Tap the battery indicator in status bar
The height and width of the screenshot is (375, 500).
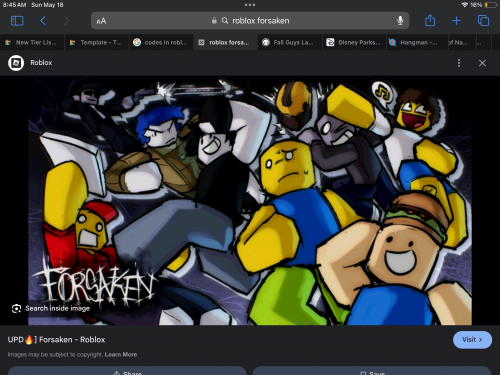click(x=491, y=5)
